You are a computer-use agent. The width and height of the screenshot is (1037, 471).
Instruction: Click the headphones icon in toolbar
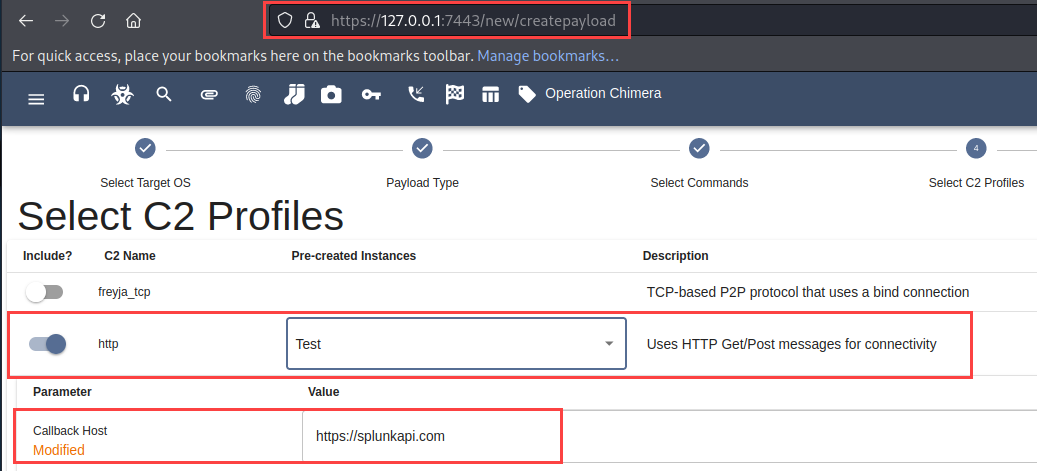coord(82,94)
